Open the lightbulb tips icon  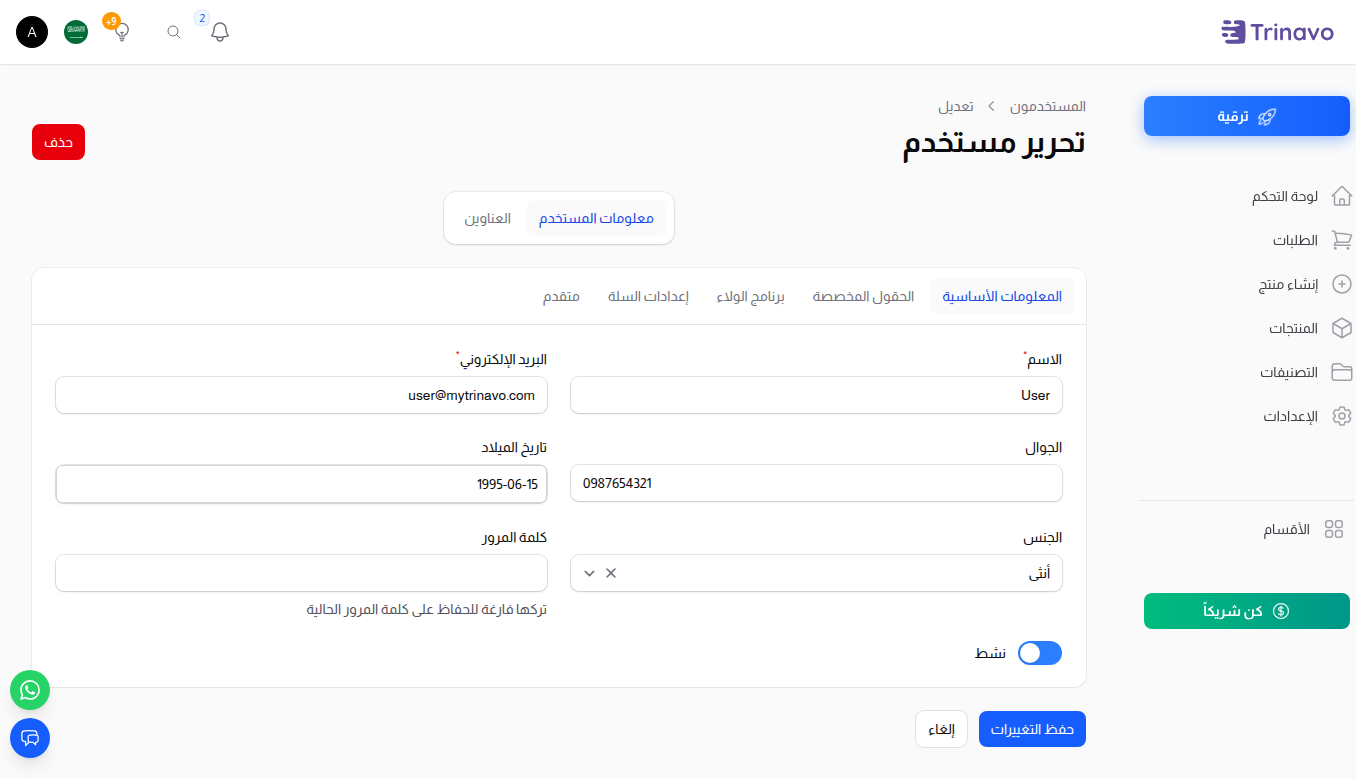tap(122, 32)
